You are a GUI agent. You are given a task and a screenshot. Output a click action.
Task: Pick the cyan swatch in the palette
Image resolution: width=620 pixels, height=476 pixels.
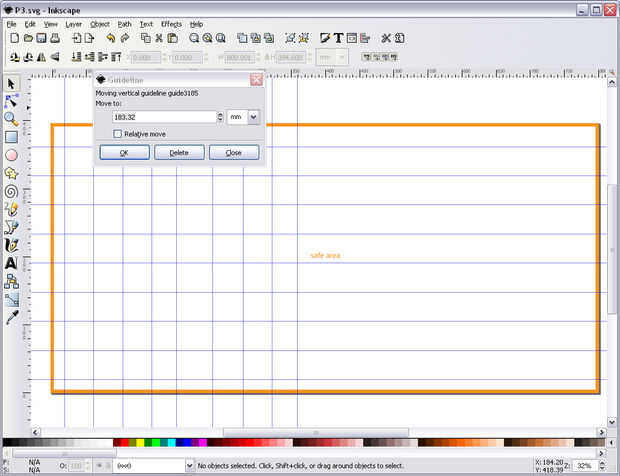coord(172,442)
